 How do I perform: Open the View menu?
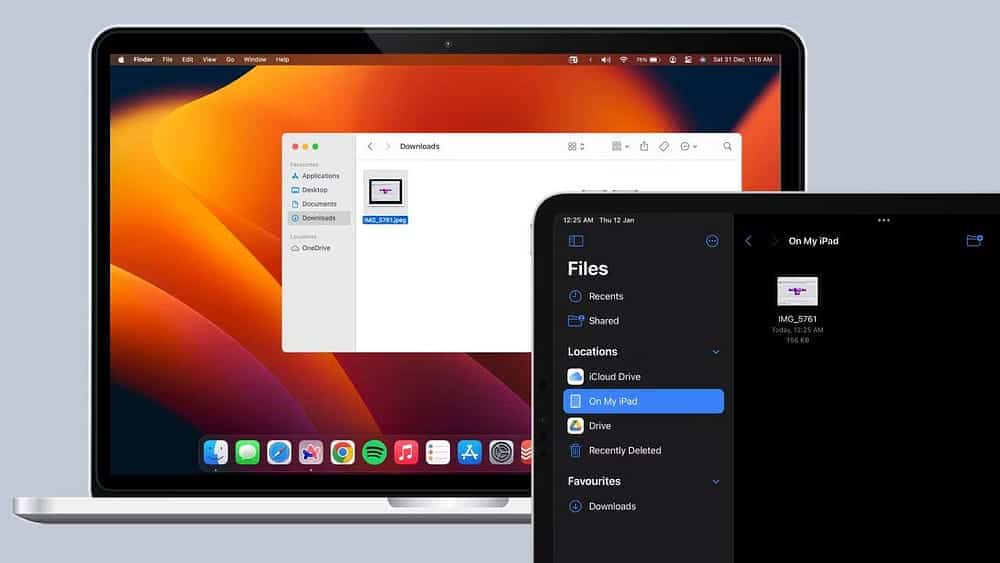tap(209, 59)
